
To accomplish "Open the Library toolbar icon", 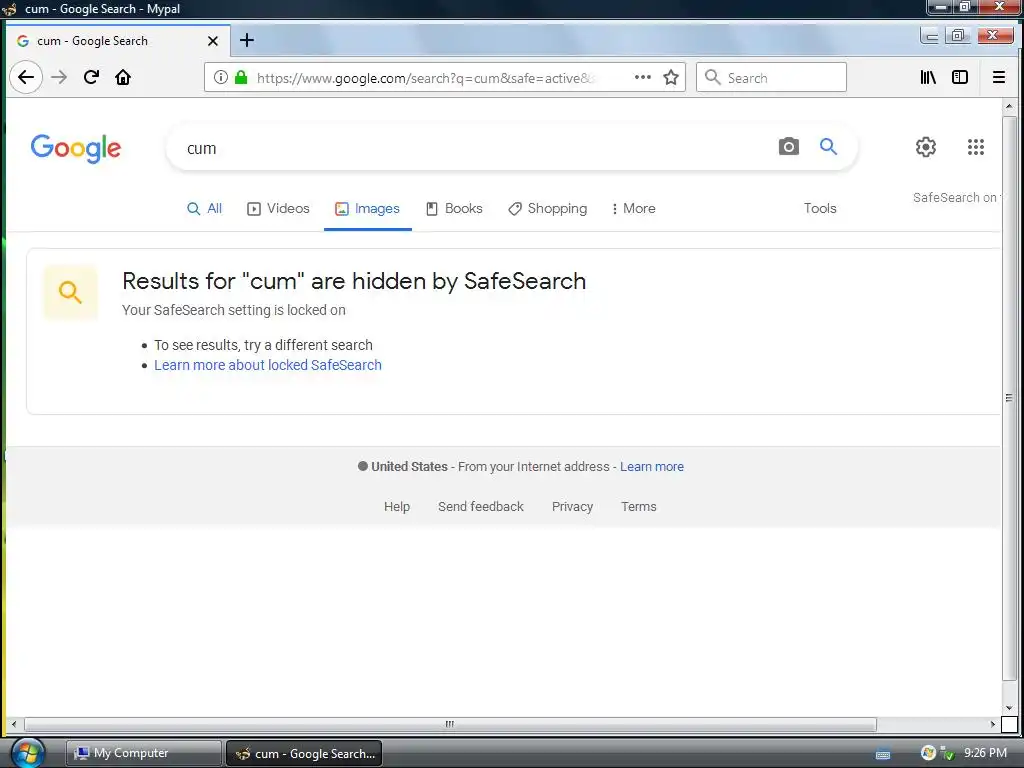I will tap(928, 77).
